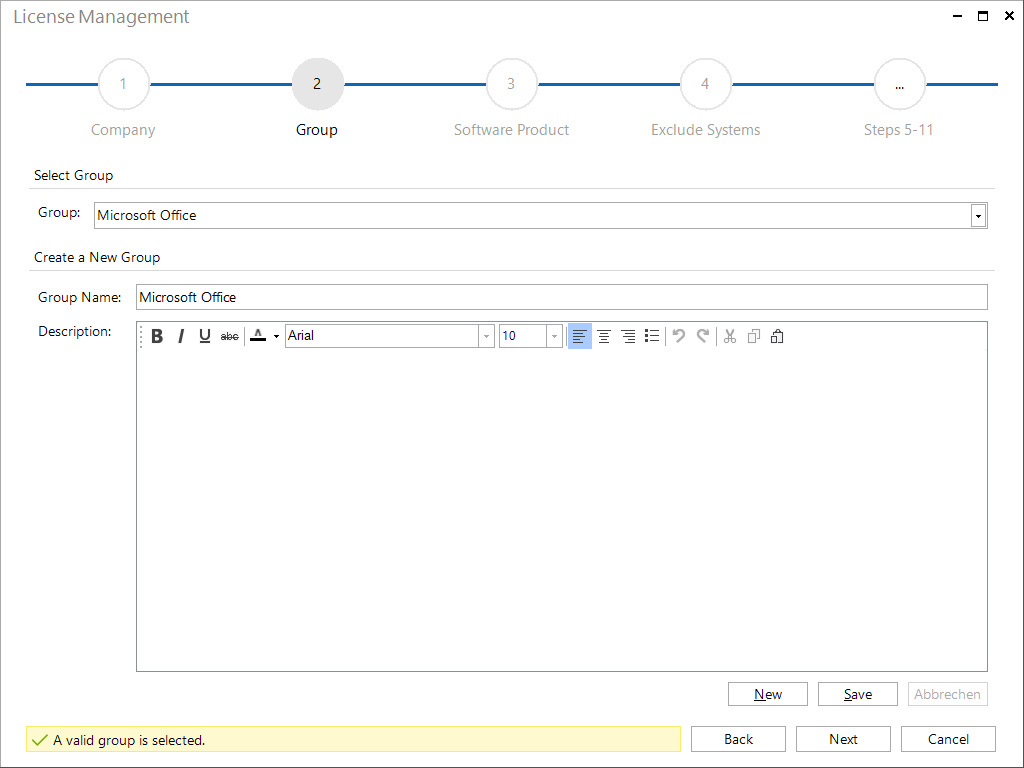
Task: Click the 'Group Name:' label
Action: [x=80, y=297]
